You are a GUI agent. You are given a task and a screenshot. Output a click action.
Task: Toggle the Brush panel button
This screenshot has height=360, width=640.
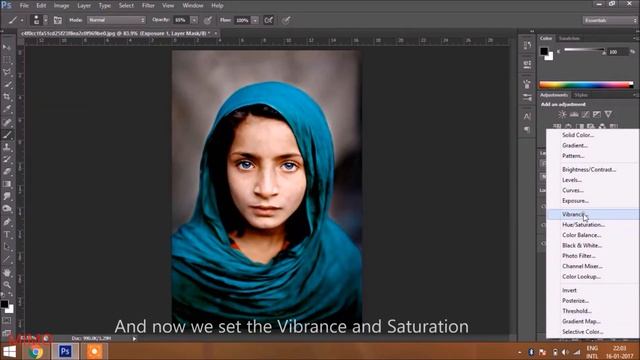click(x=58, y=20)
